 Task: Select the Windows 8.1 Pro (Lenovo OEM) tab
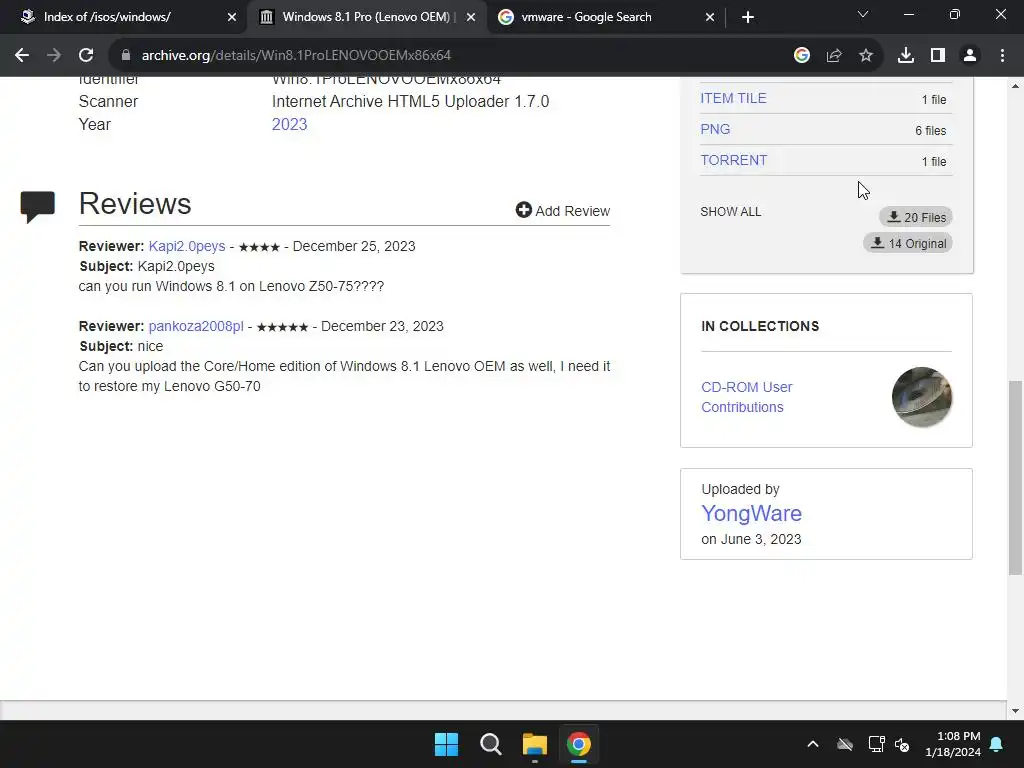(368, 17)
